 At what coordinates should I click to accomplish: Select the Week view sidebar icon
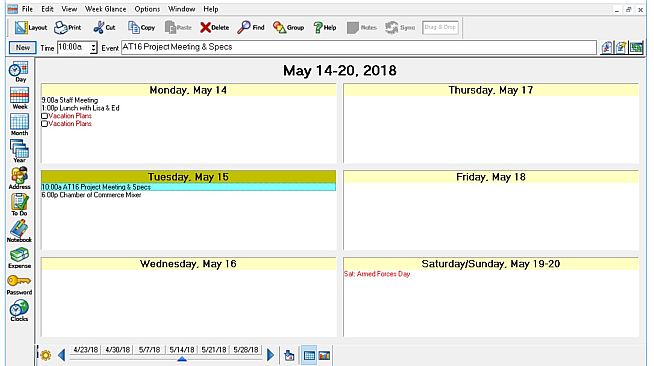(x=19, y=98)
